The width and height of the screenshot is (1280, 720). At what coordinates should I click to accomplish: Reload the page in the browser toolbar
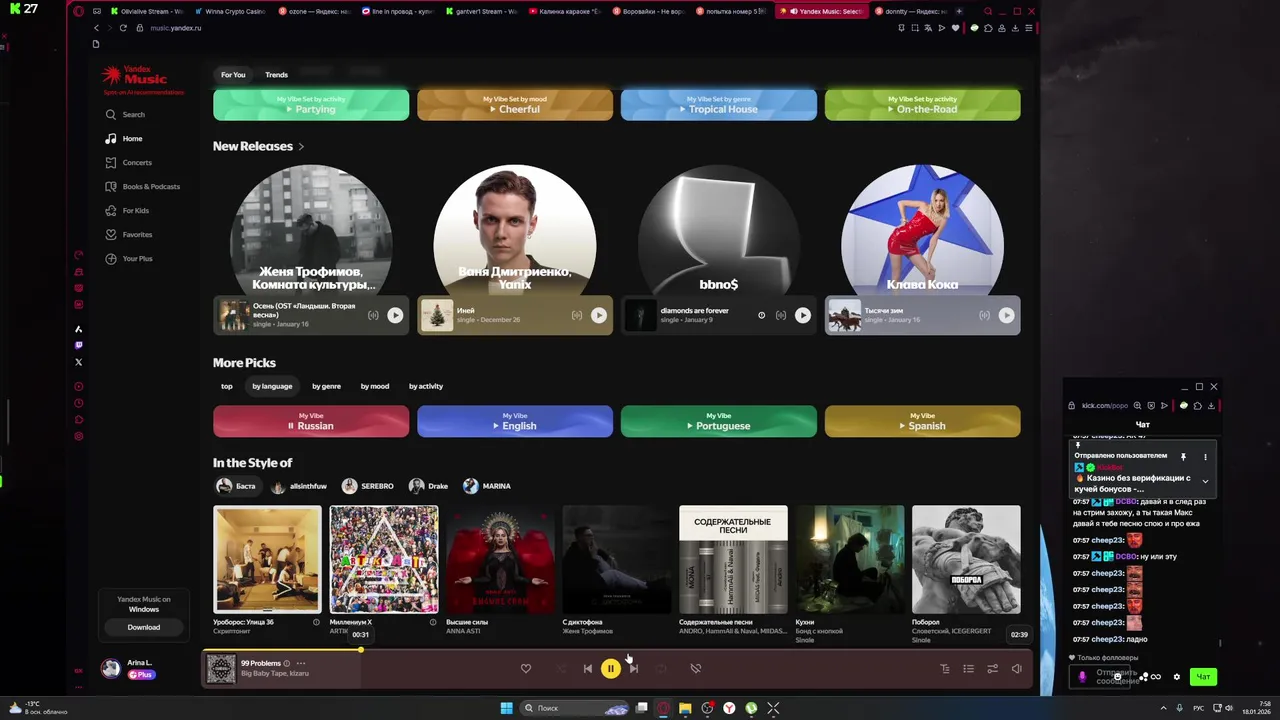[x=123, y=28]
